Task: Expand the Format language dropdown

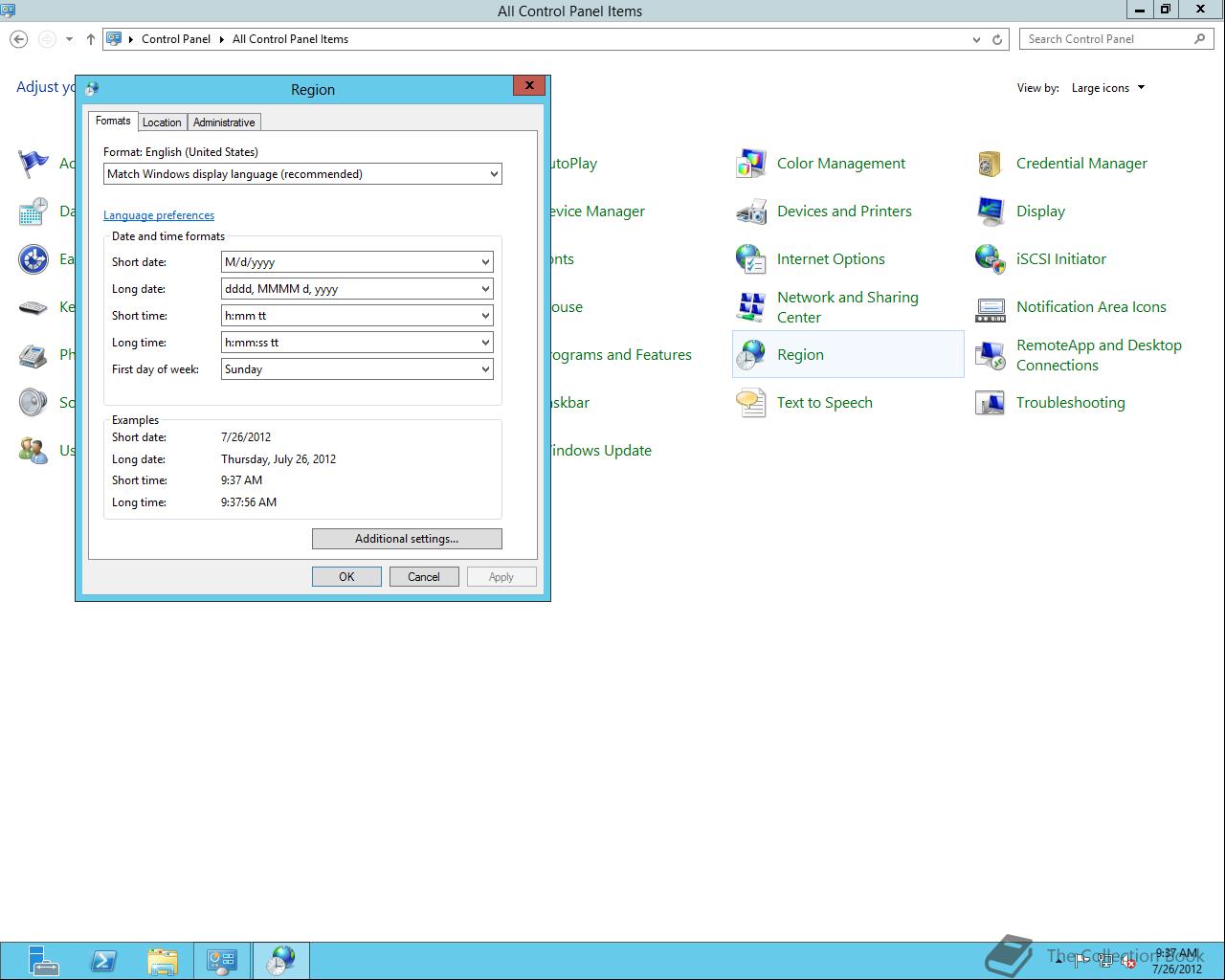Action: (x=302, y=174)
